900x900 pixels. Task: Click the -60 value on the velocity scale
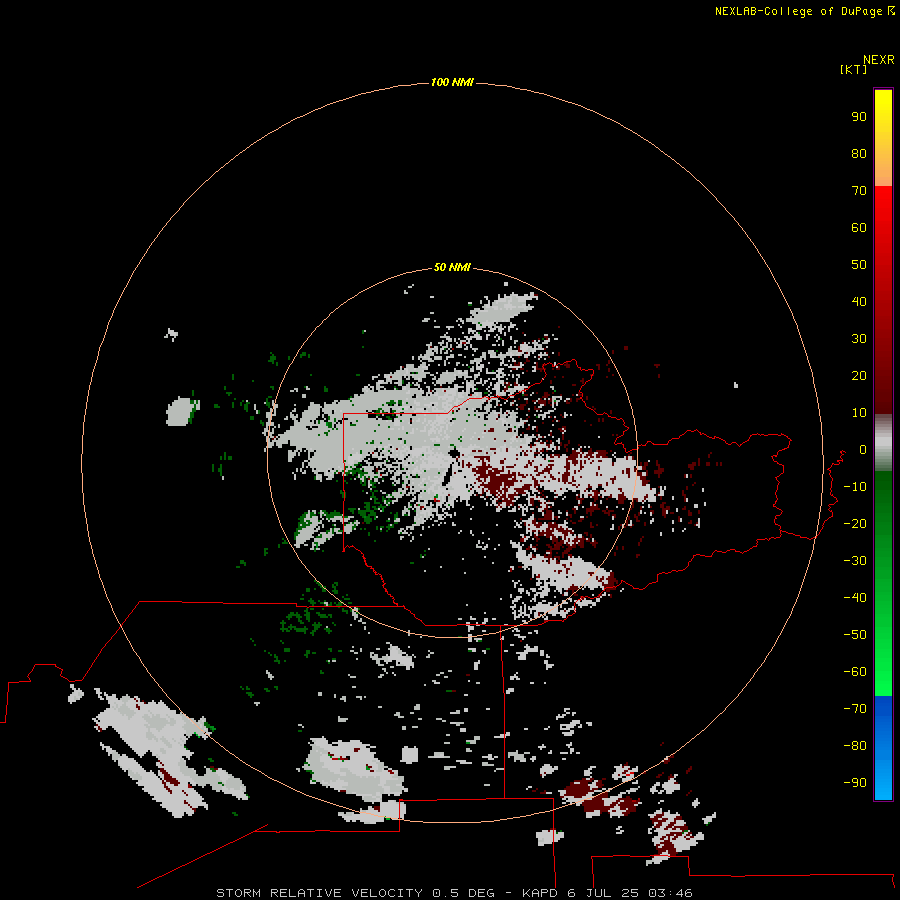(x=855, y=672)
